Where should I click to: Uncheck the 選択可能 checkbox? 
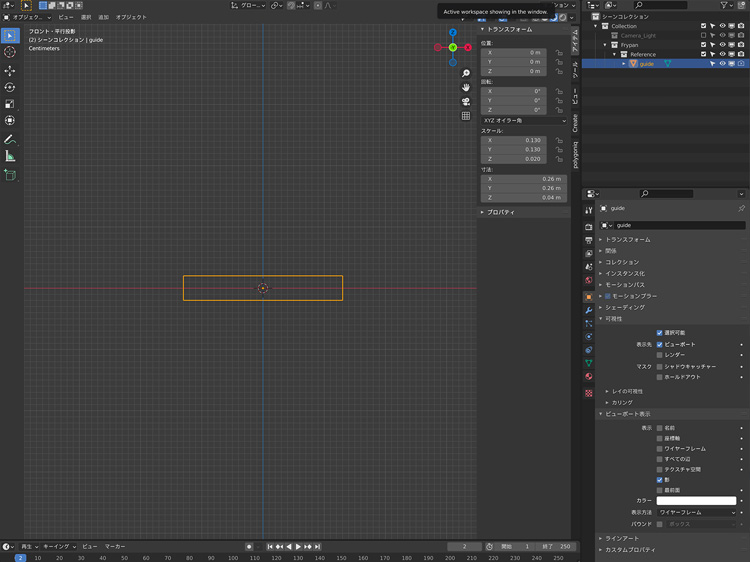click(660, 333)
